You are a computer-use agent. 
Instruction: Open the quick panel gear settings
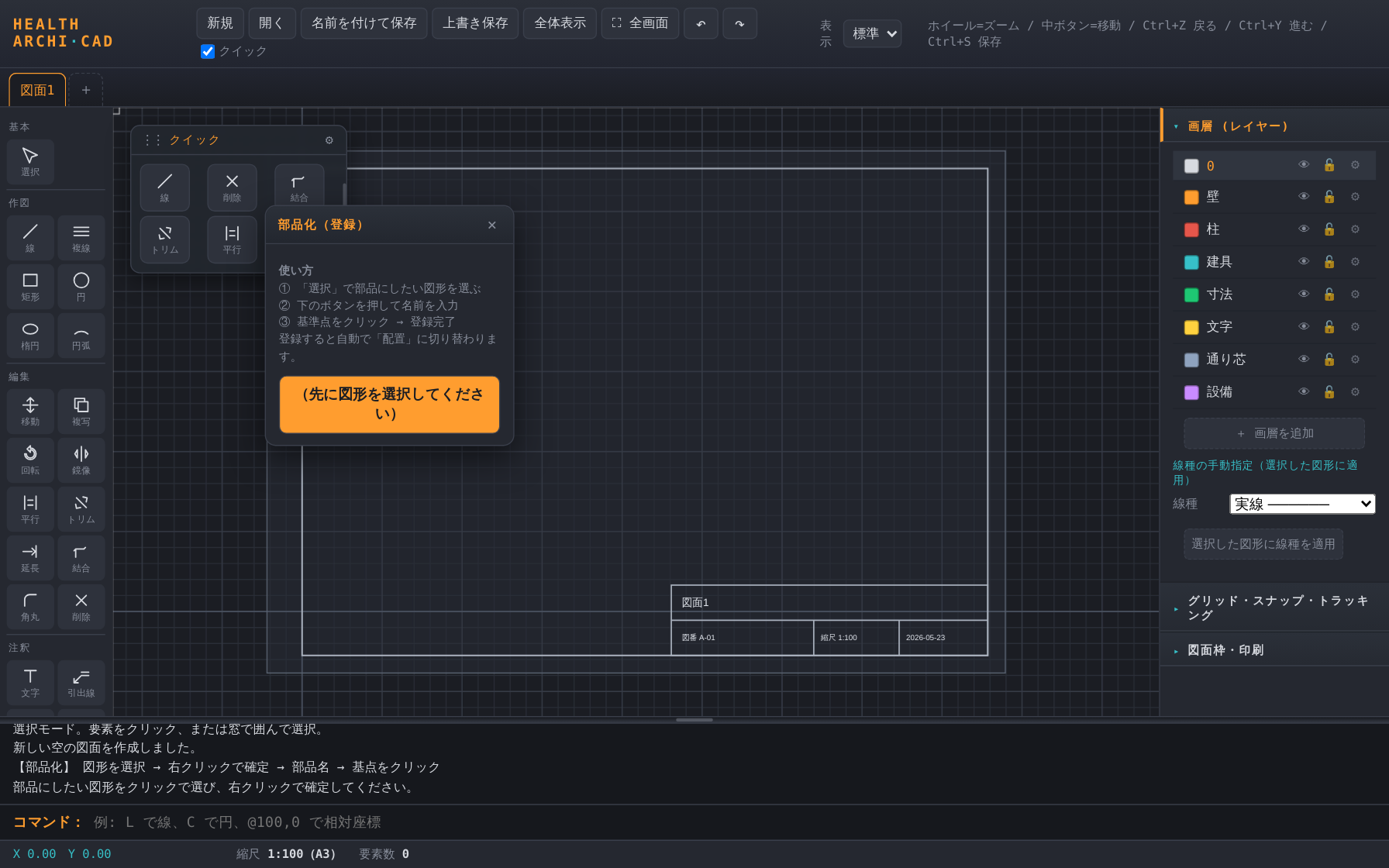click(x=329, y=140)
